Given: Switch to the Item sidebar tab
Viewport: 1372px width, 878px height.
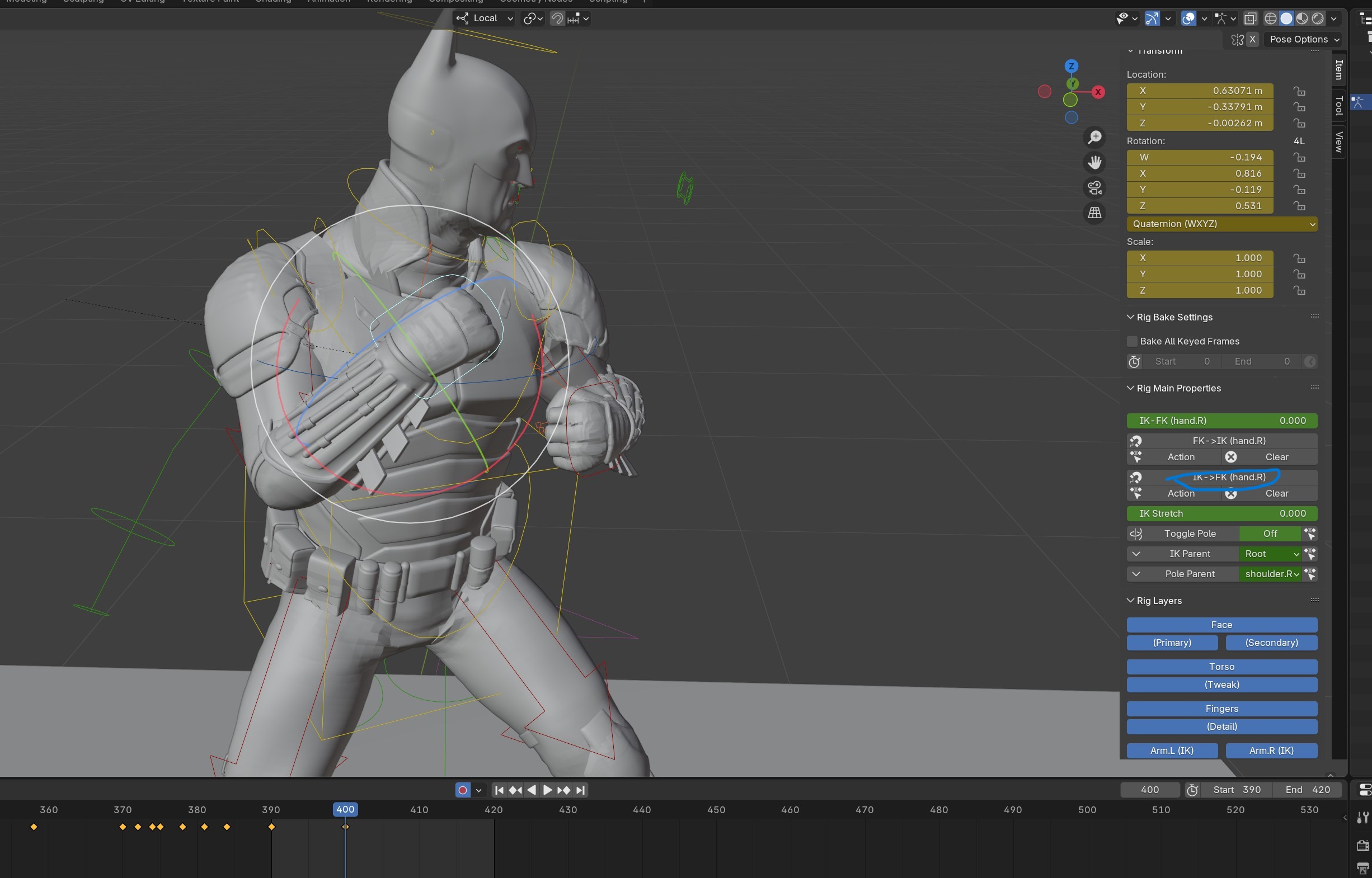Looking at the screenshot, I should [1339, 70].
